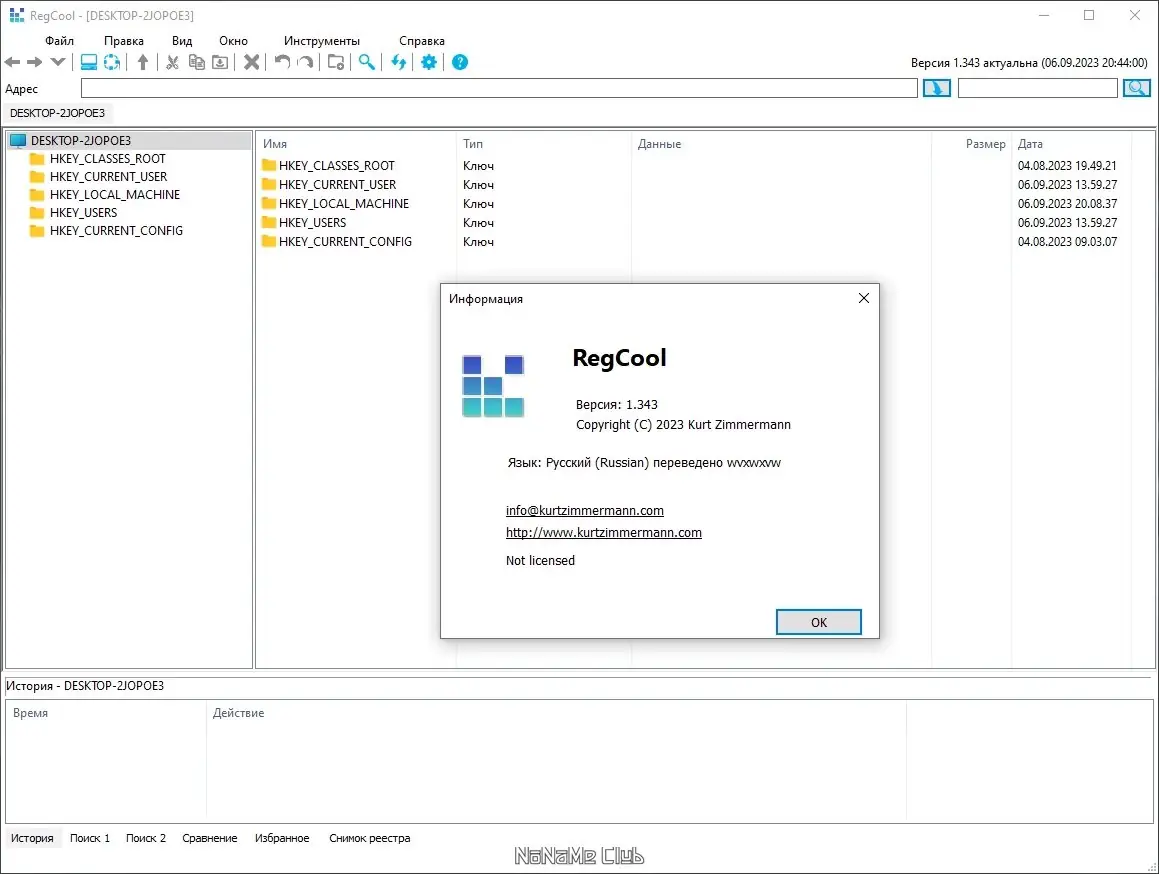
Task: Click the date 06.09.2023 20.08.37 cell
Action: pos(1067,203)
